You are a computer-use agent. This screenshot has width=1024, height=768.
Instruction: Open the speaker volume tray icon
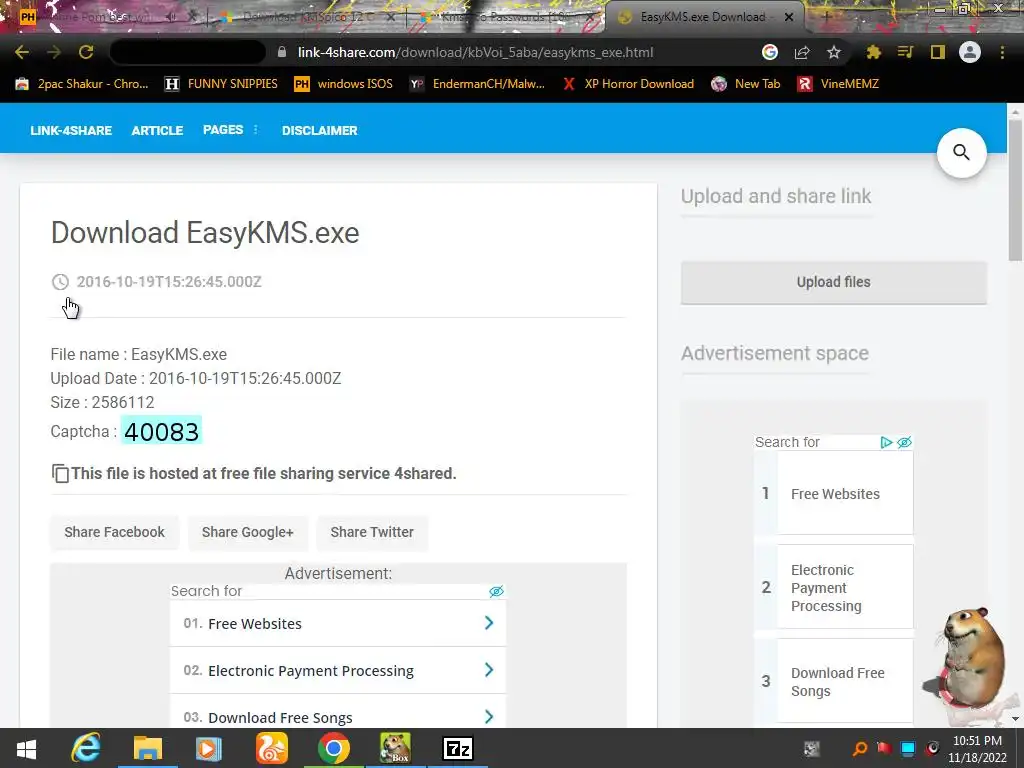tap(933, 748)
